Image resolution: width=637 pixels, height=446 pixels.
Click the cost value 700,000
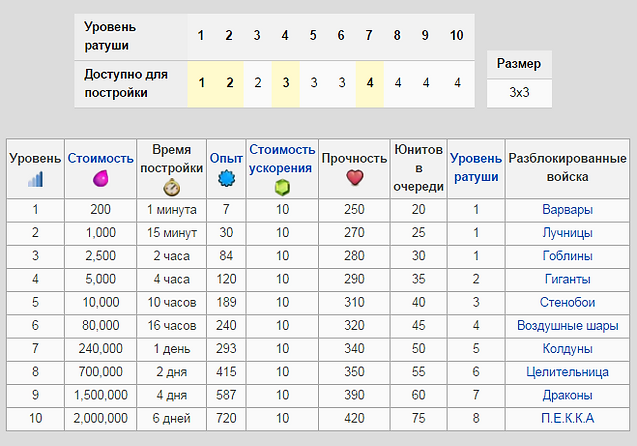tap(100, 372)
